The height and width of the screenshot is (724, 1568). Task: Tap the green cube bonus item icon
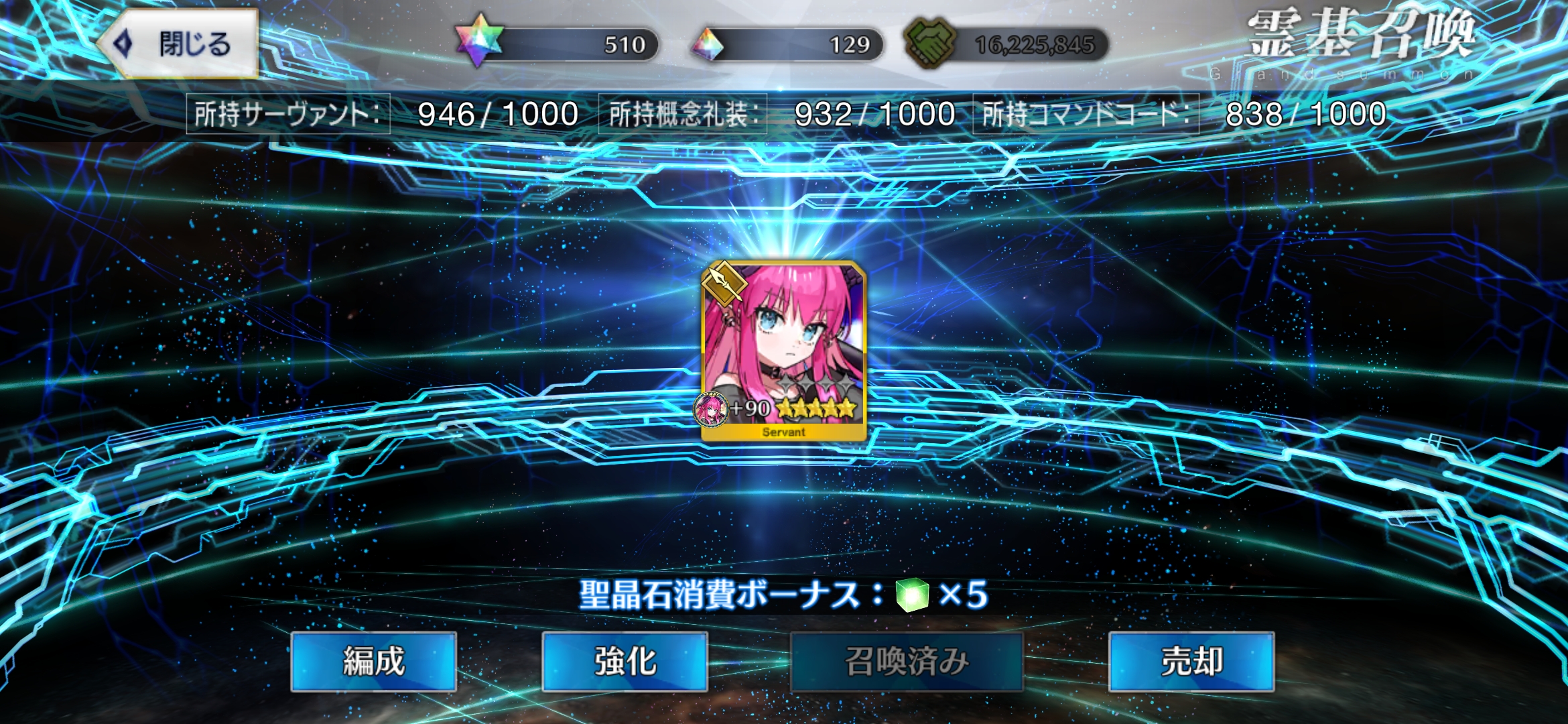tap(913, 595)
